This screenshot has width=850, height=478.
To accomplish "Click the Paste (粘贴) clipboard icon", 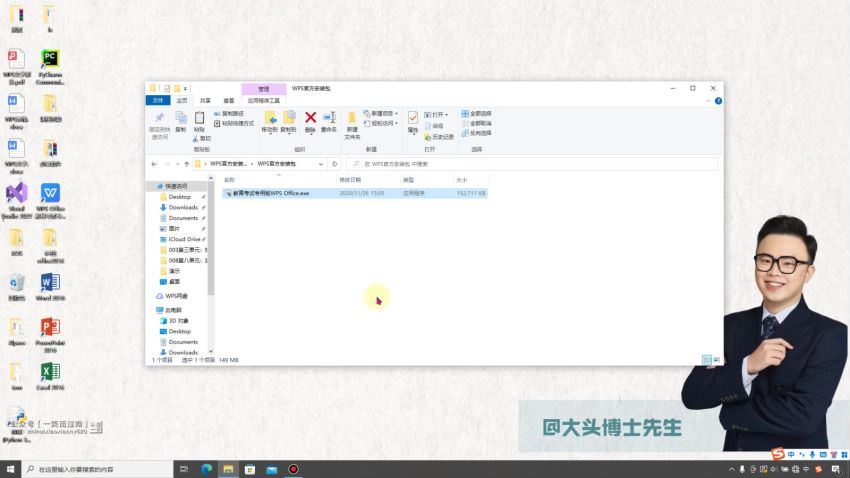I will (199, 122).
